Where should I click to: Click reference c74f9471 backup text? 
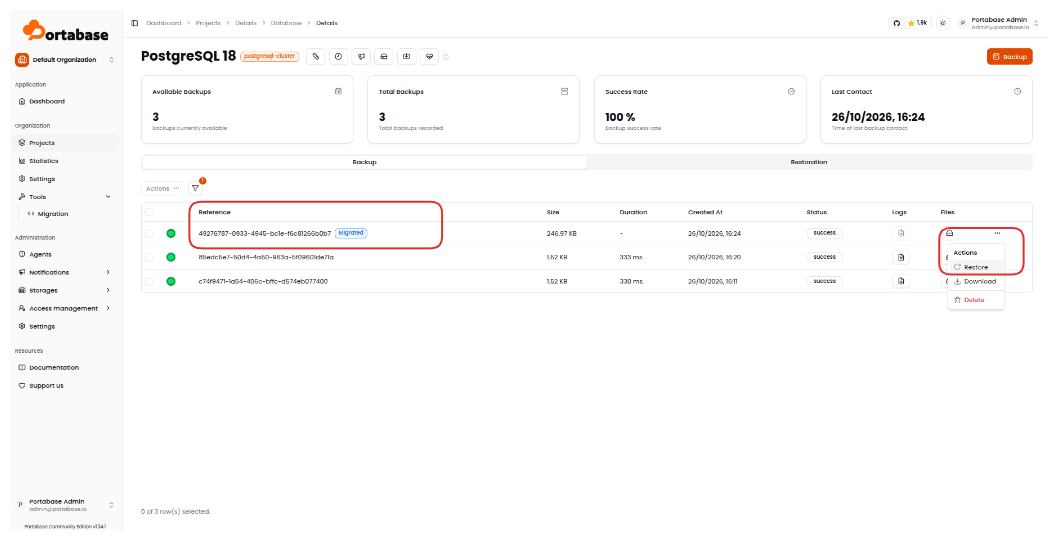(x=263, y=281)
